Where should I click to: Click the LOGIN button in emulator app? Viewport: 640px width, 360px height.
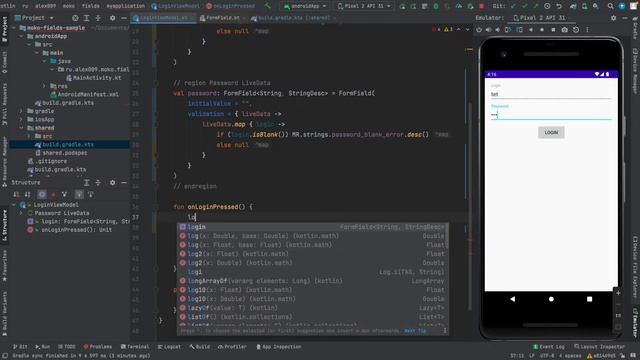551,132
